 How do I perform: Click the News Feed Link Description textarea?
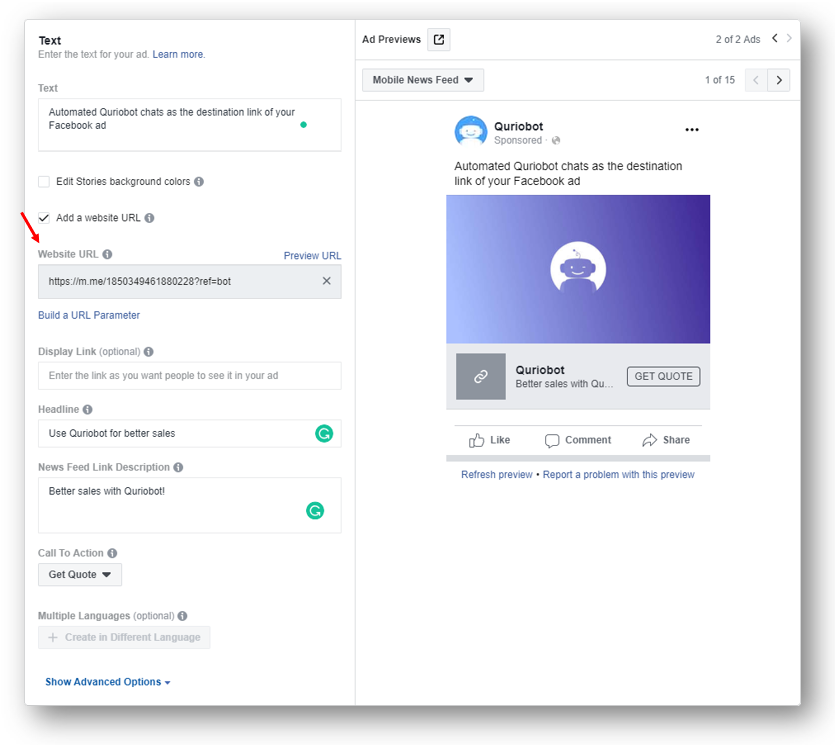click(x=190, y=505)
